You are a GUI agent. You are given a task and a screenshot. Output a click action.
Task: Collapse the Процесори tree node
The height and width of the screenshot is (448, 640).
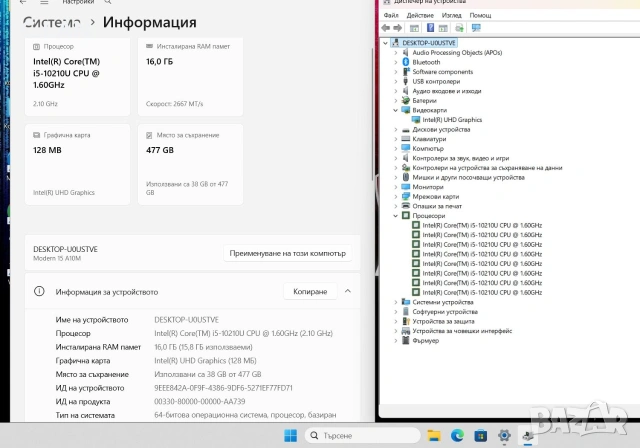[396, 216]
